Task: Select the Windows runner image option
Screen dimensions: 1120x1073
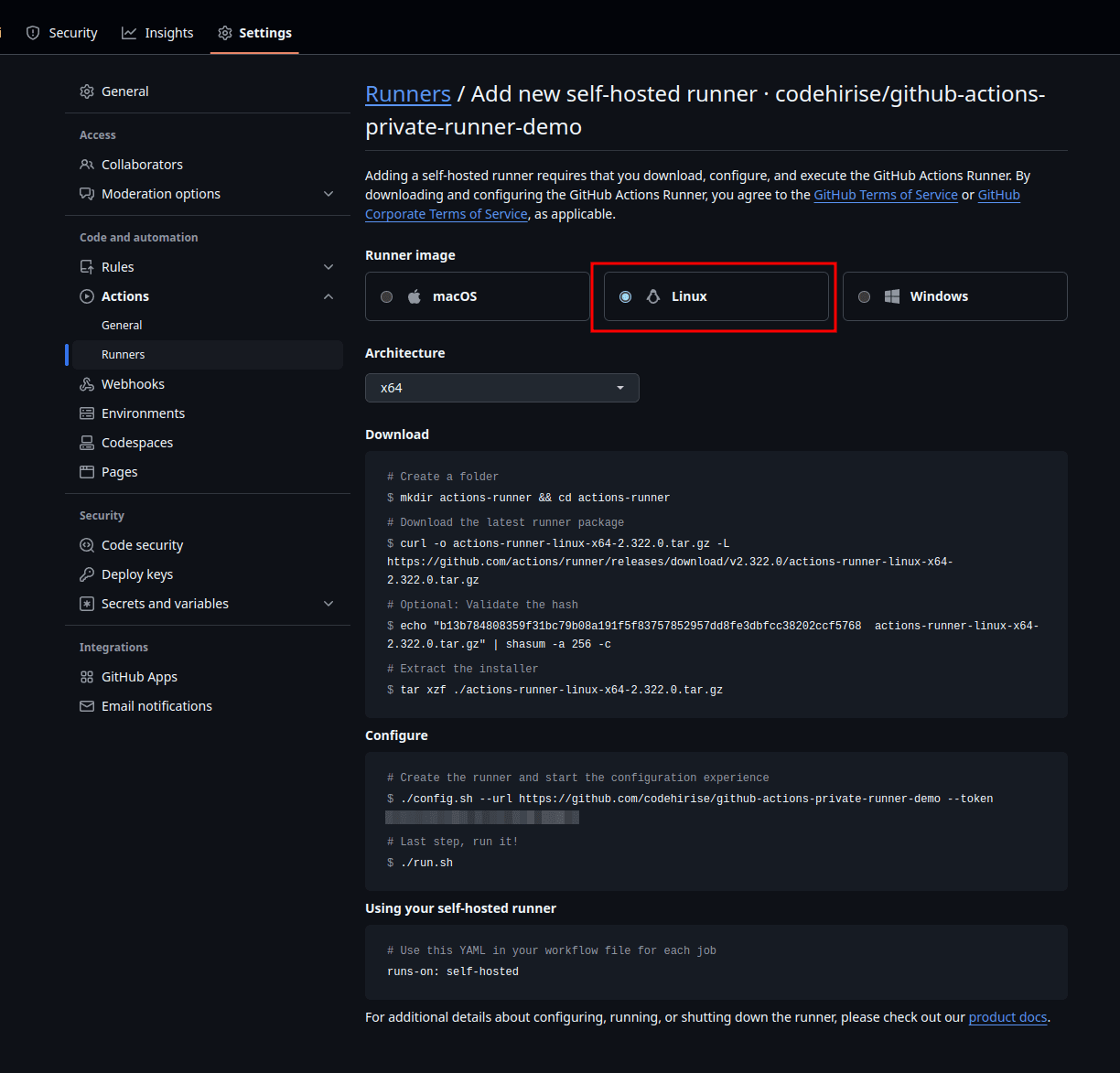Action: (864, 295)
